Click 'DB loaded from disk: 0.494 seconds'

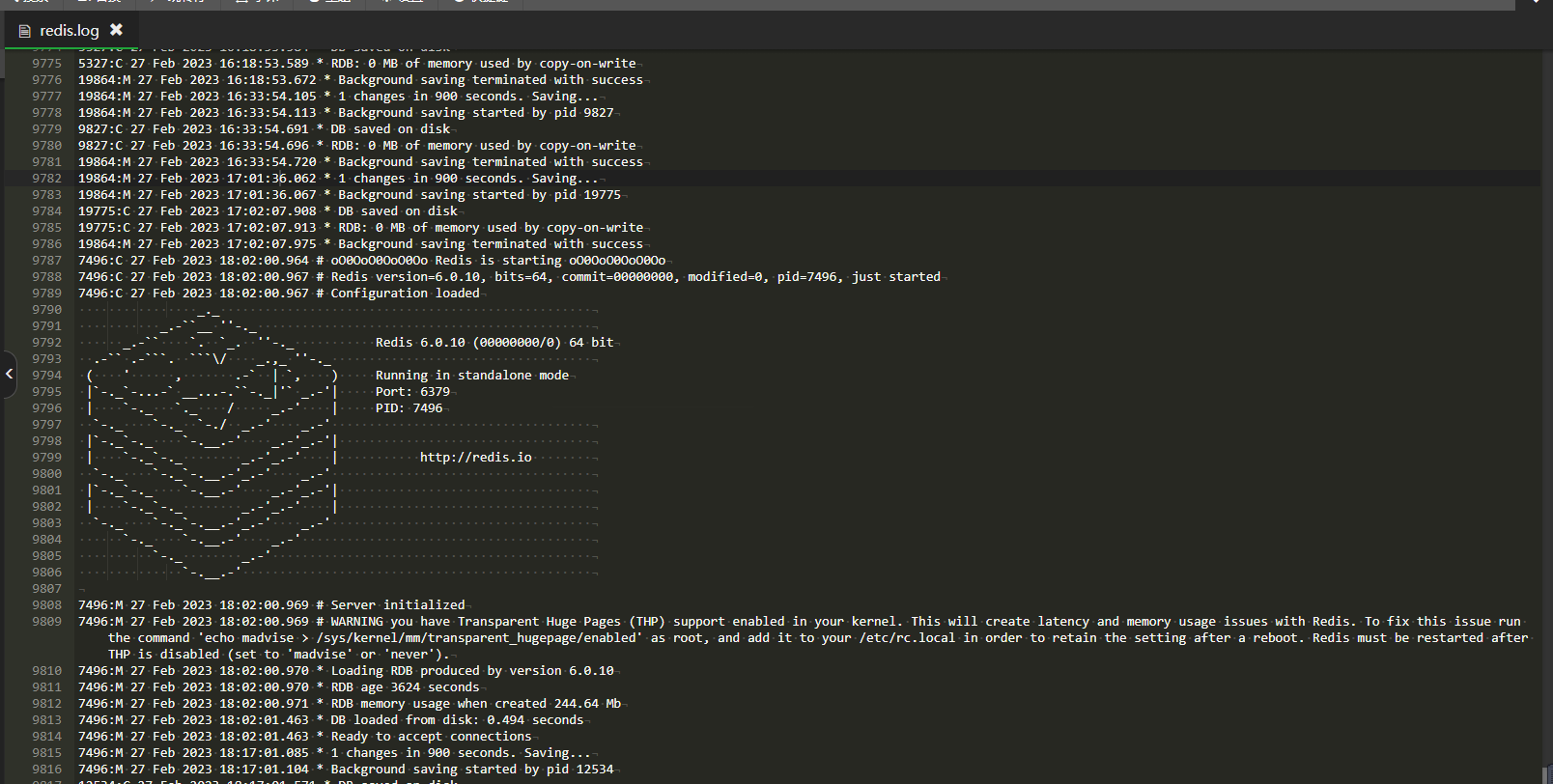[x=331, y=720]
